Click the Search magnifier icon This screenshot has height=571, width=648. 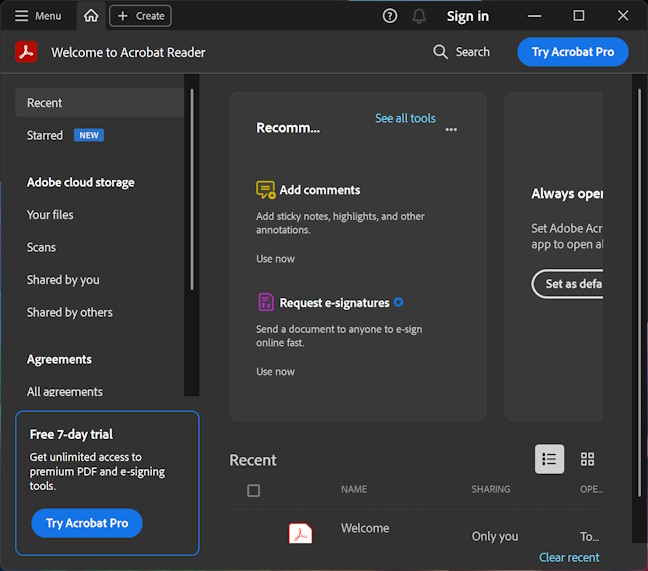pos(440,52)
